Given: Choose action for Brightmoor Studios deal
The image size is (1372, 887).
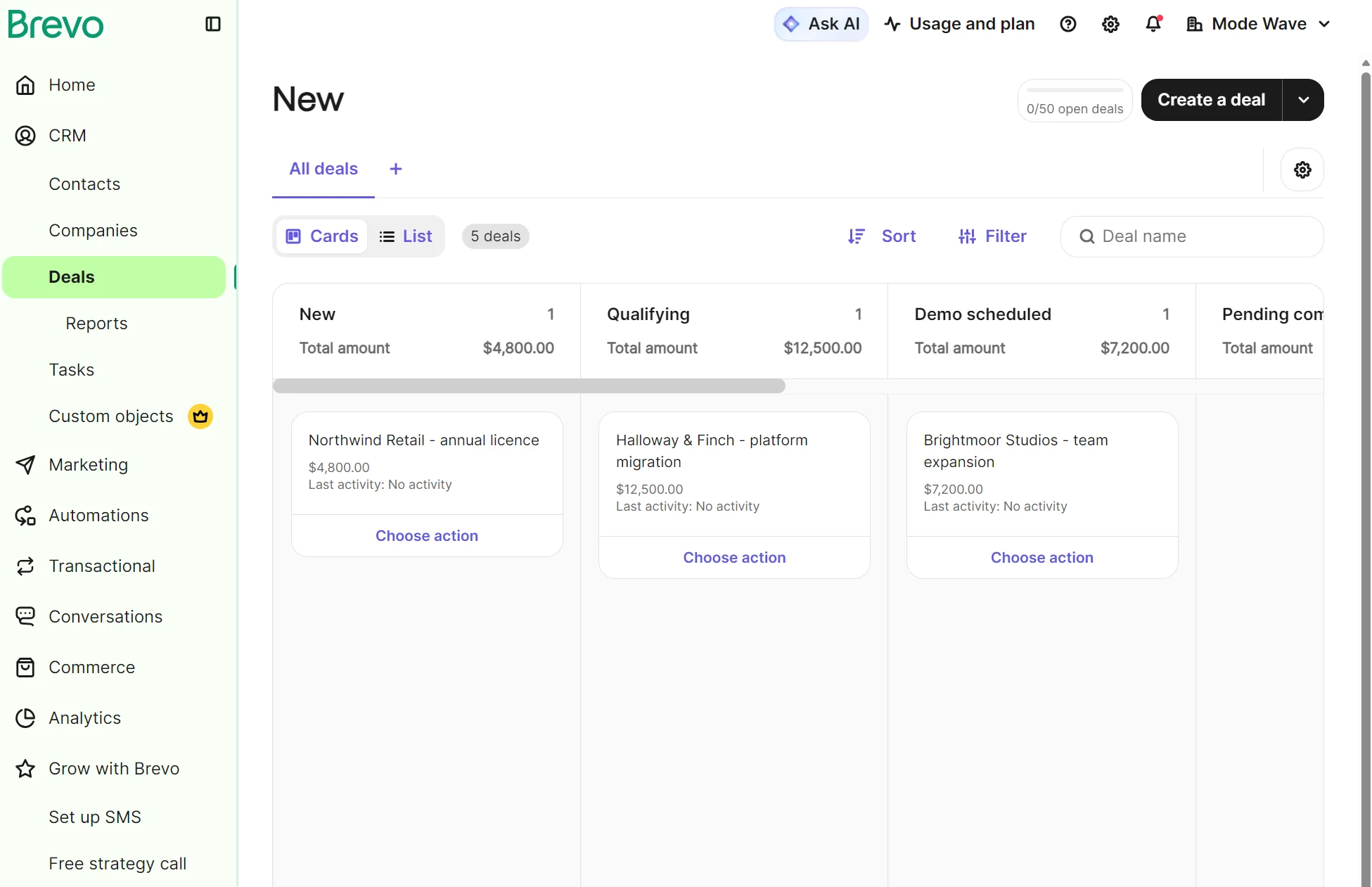Looking at the screenshot, I should (1041, 558).
